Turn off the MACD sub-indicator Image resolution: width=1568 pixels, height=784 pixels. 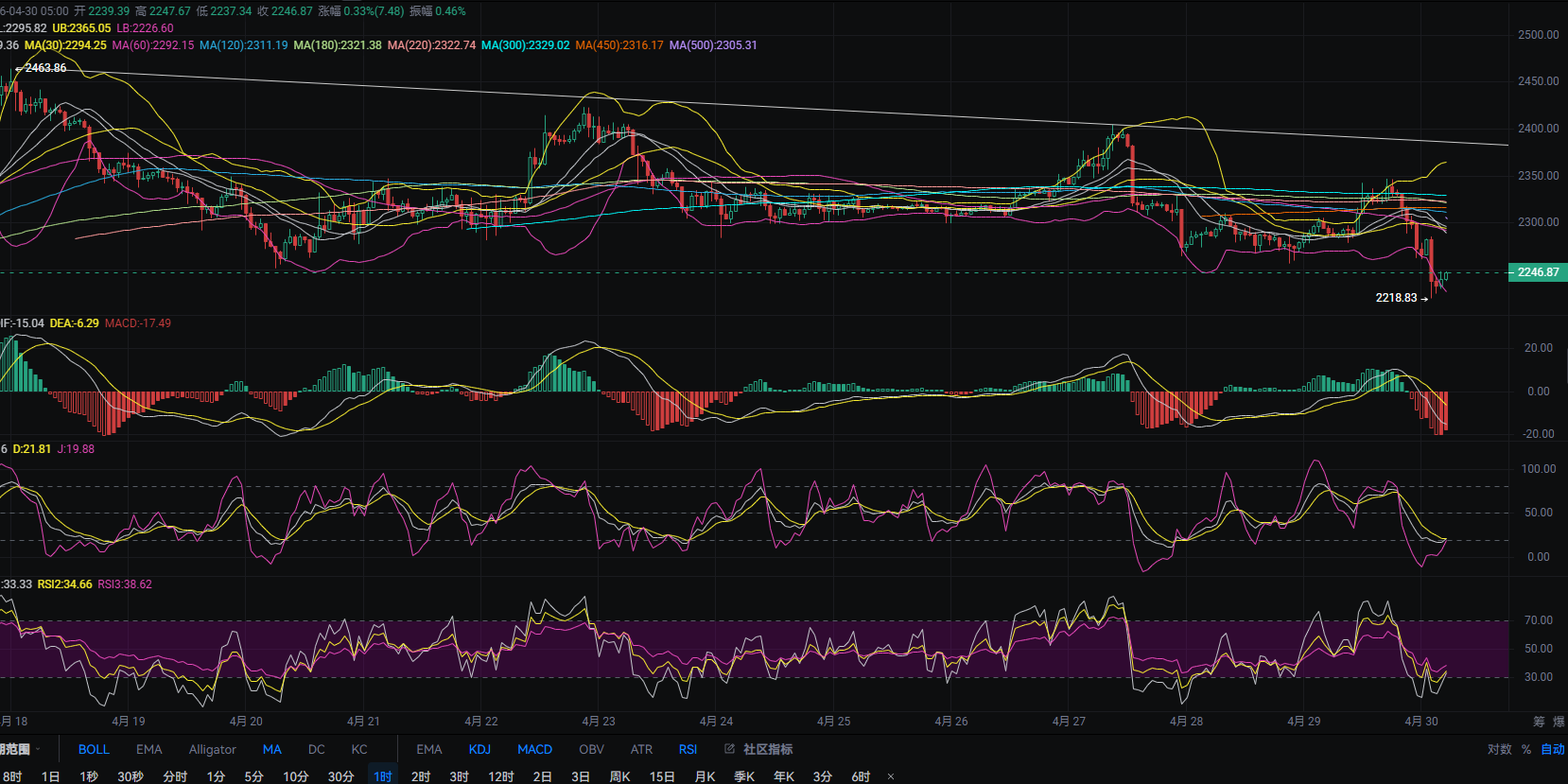coord(534,749)
